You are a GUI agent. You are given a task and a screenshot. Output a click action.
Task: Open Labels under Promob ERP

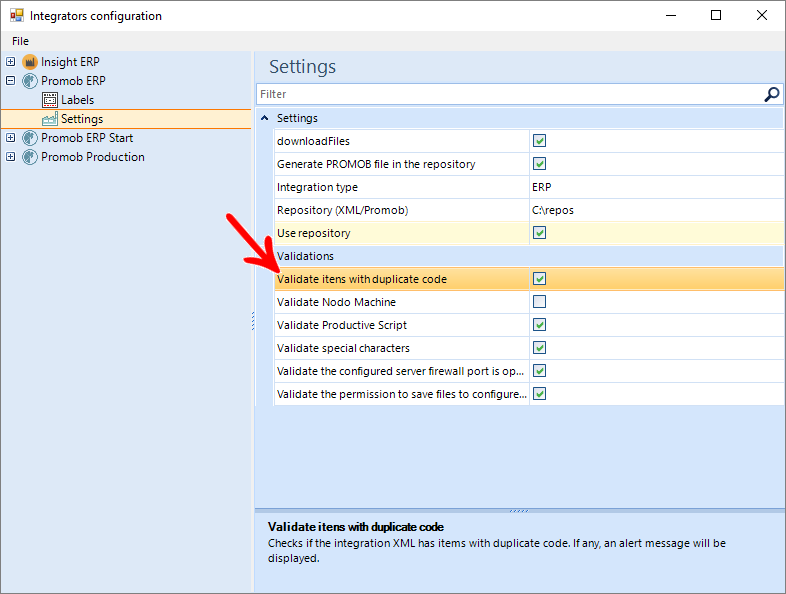coord(77,100)
